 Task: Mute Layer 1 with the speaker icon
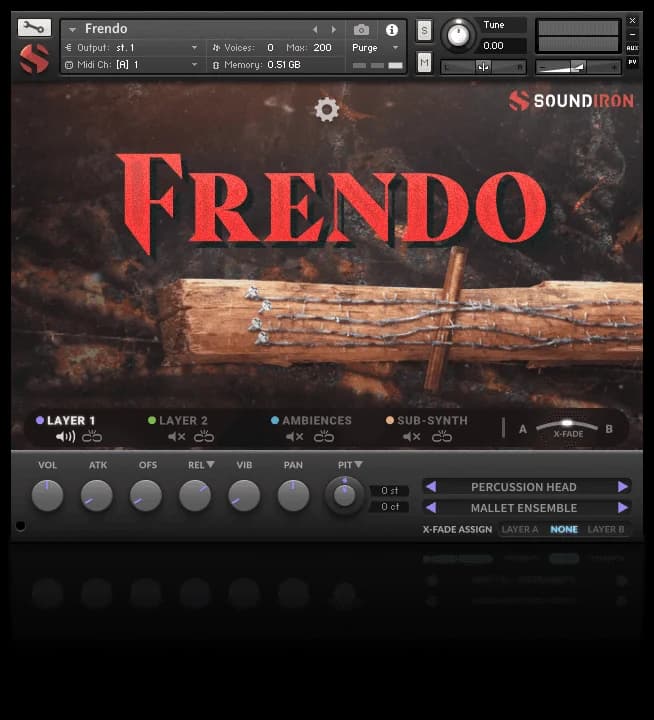click(x=65, y=437)
